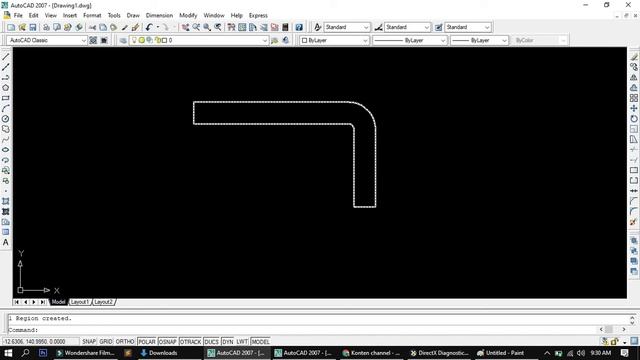Click the Zoom Realtime magnifier icon

point(196,27)
